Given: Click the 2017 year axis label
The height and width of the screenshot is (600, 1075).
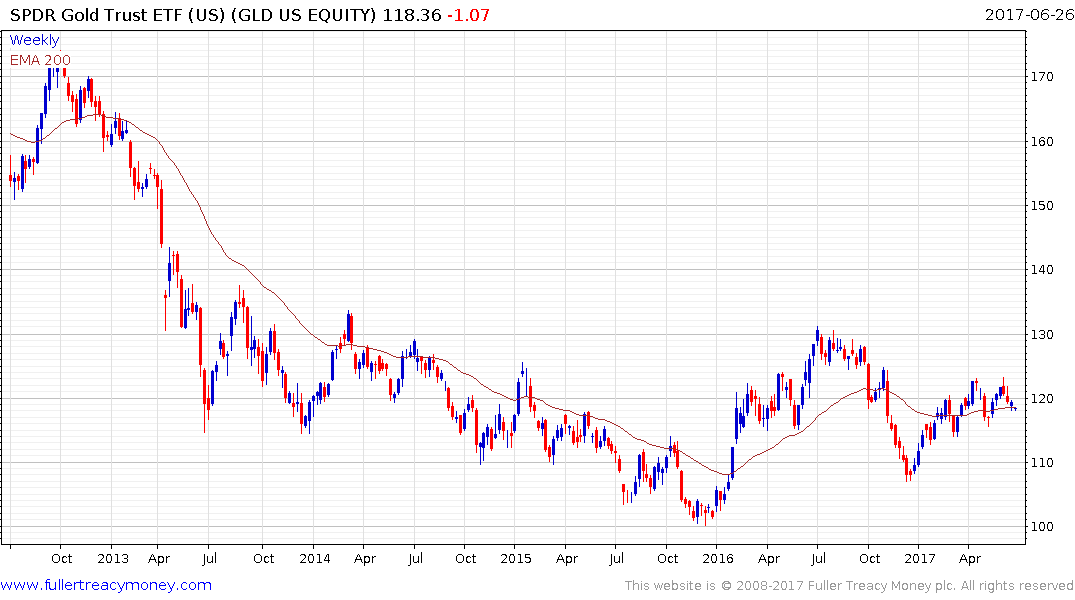Looking at the screenshot, I should (920, 558).
